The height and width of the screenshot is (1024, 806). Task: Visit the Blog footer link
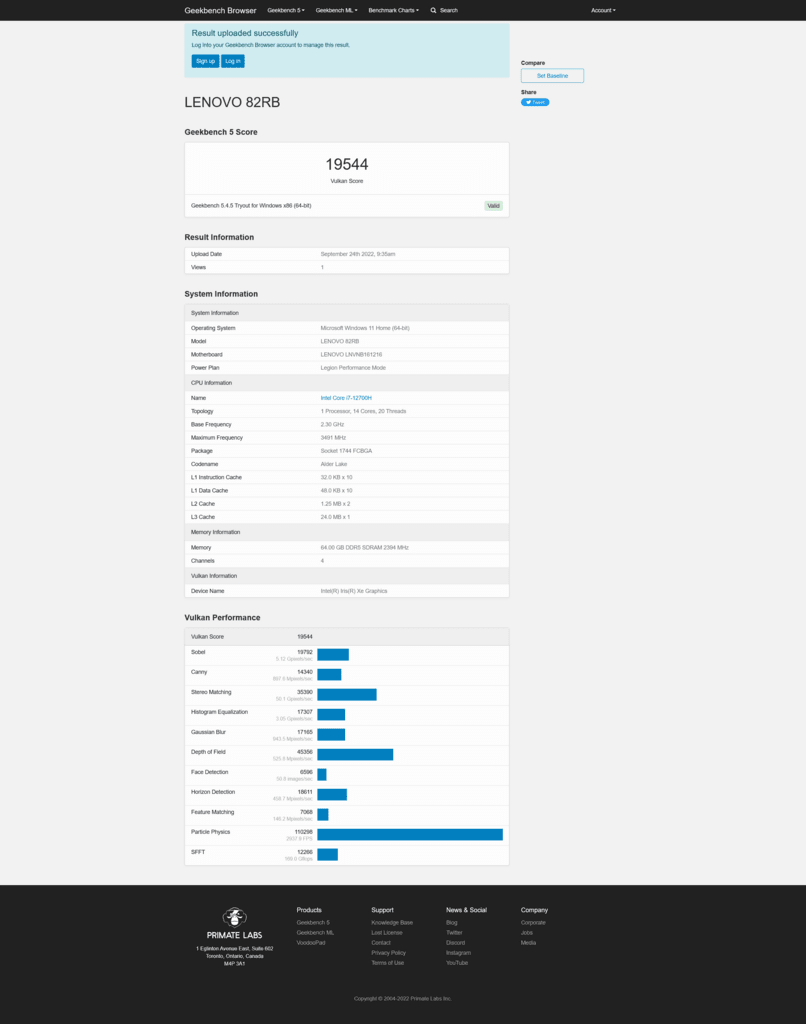coord(451,923)
